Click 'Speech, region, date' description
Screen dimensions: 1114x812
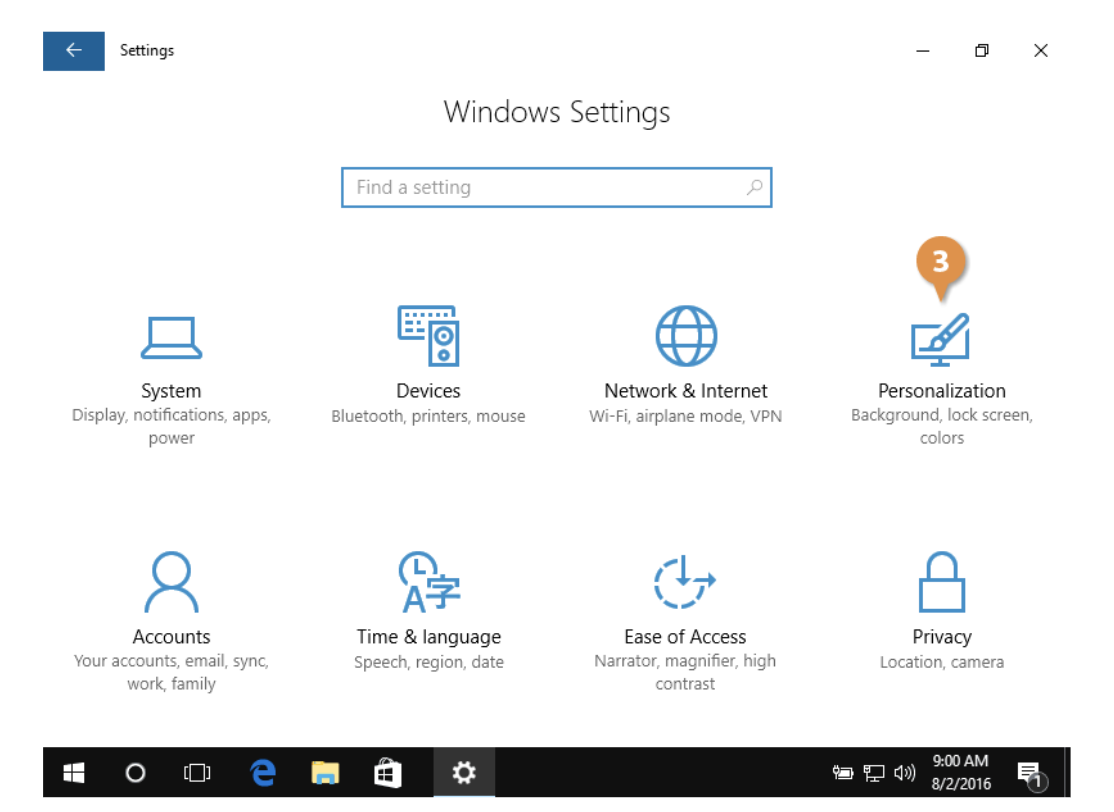(428, 662)
